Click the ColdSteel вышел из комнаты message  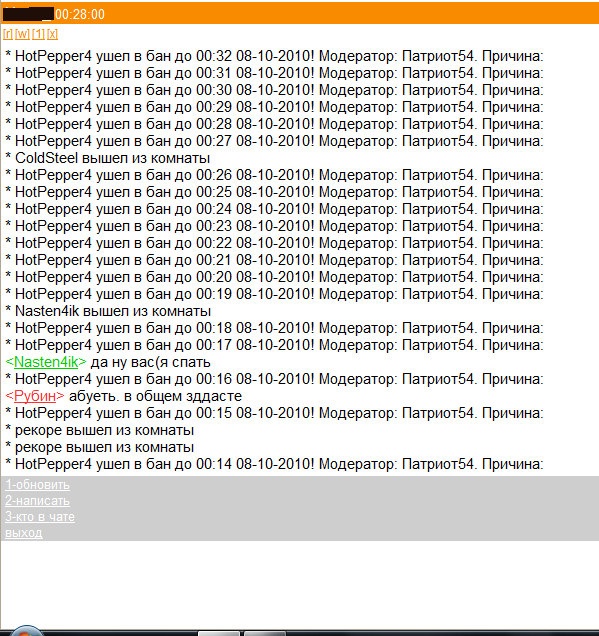(x=108, y=158)
